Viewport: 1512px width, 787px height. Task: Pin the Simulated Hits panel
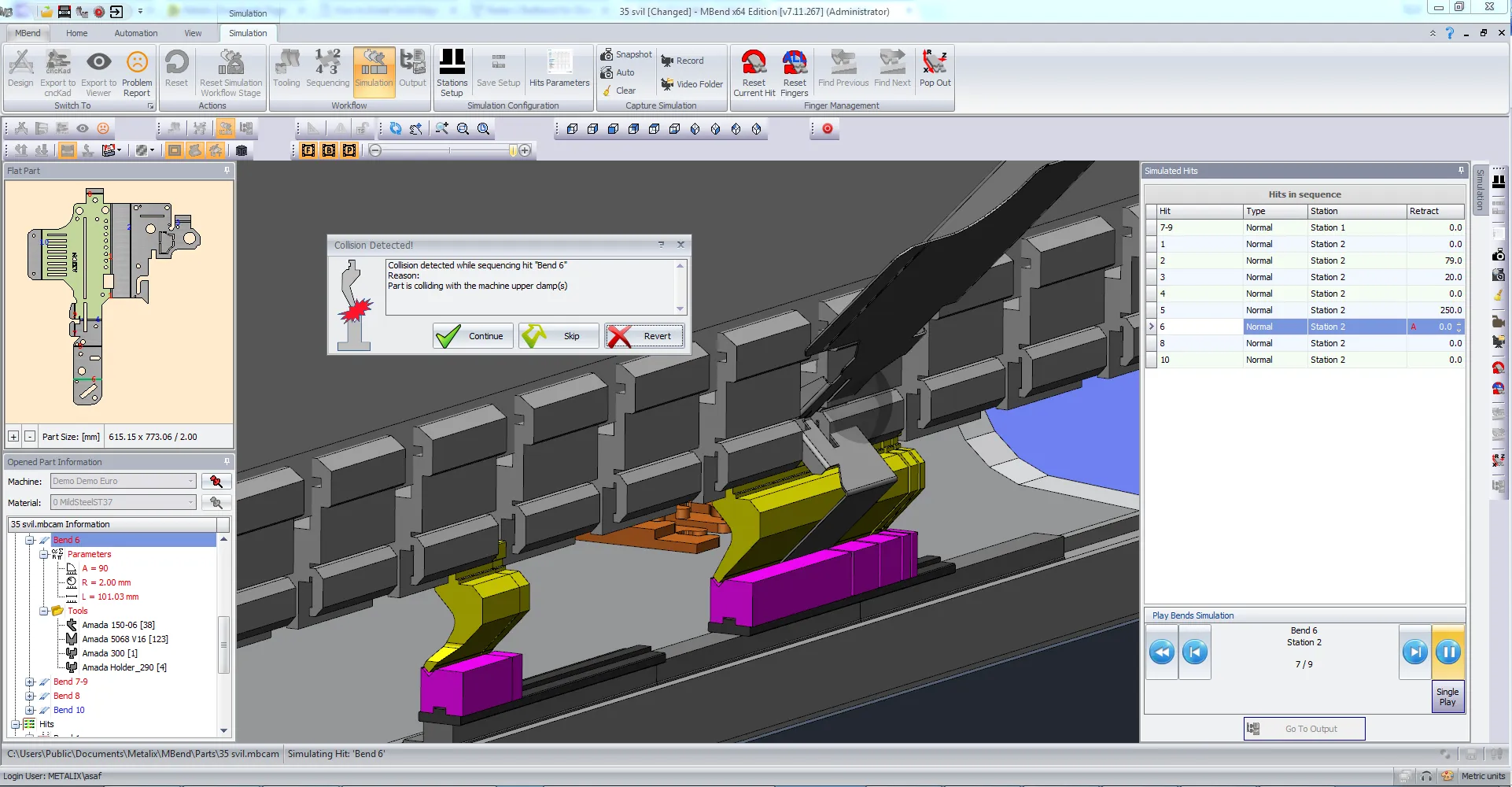pos(1462,170)
